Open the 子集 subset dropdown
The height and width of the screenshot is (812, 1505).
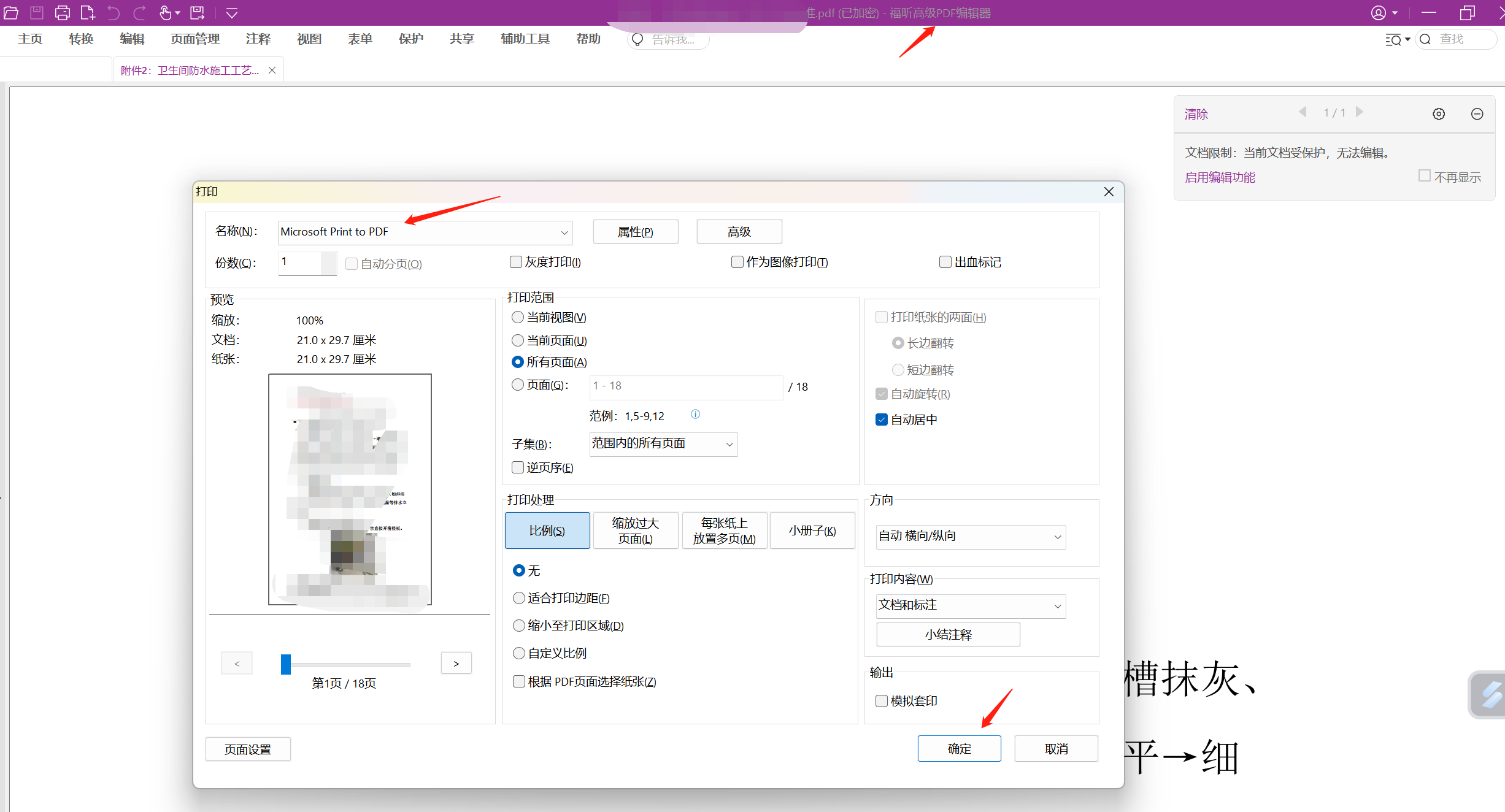point(728,444)
